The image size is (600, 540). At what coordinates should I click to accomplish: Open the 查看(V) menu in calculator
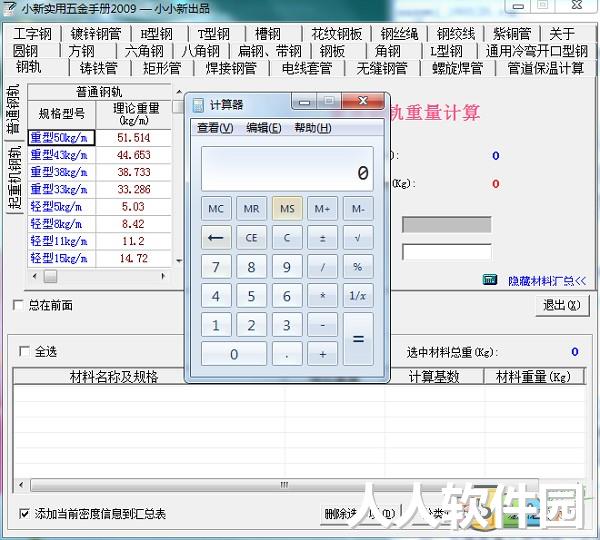215,128
